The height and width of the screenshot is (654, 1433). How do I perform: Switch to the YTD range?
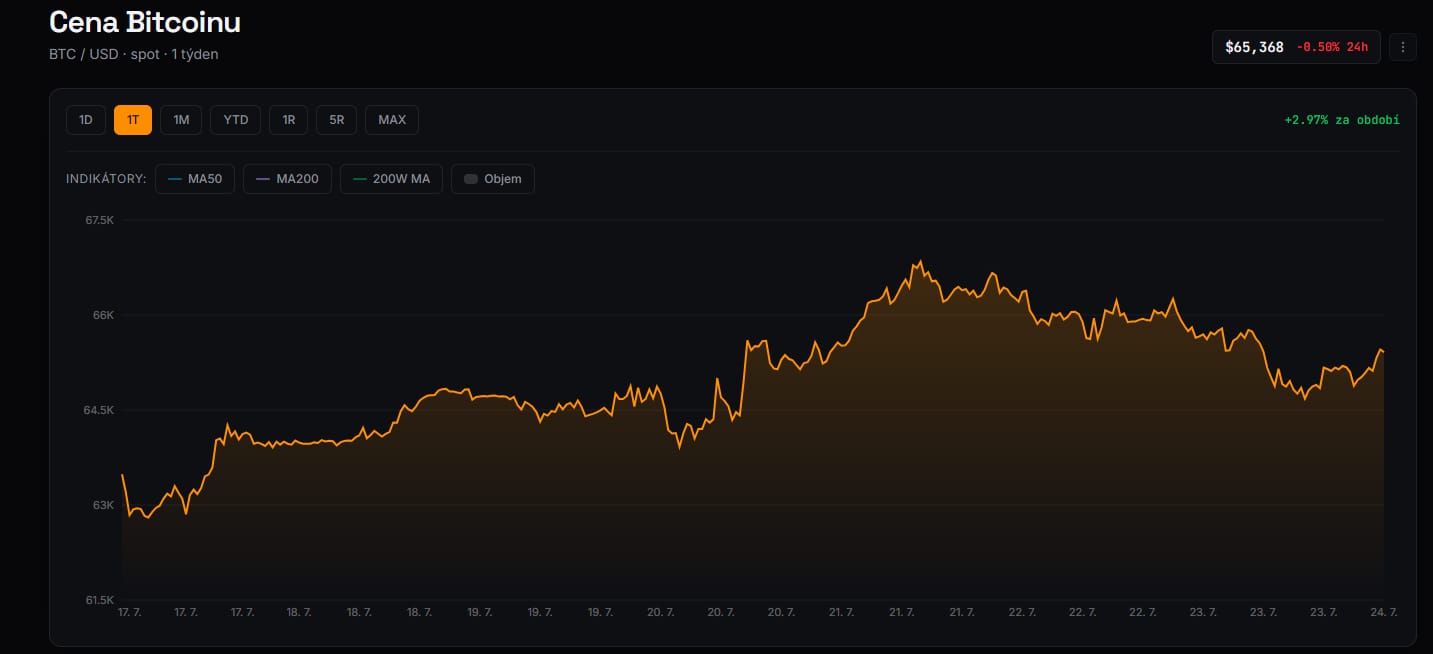[236, 120]
